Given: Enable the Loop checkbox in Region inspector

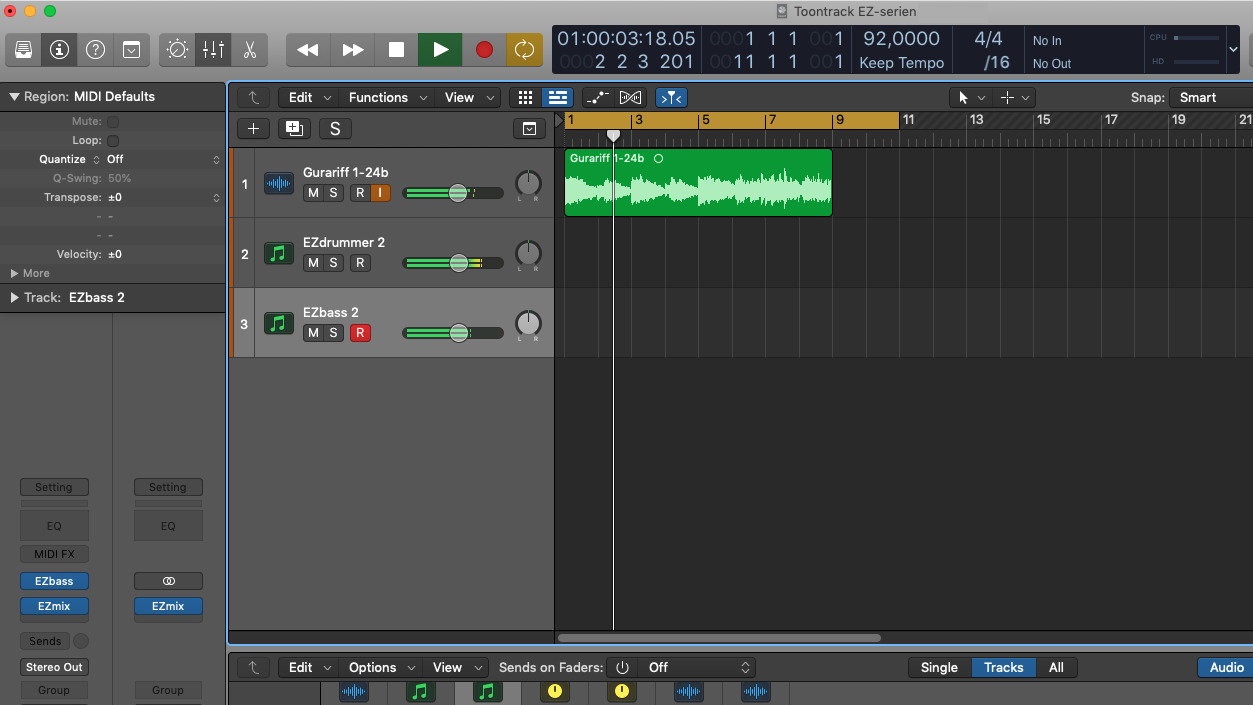Looking at the screenshot, I should pyautogui.click(x=113, y=141).
